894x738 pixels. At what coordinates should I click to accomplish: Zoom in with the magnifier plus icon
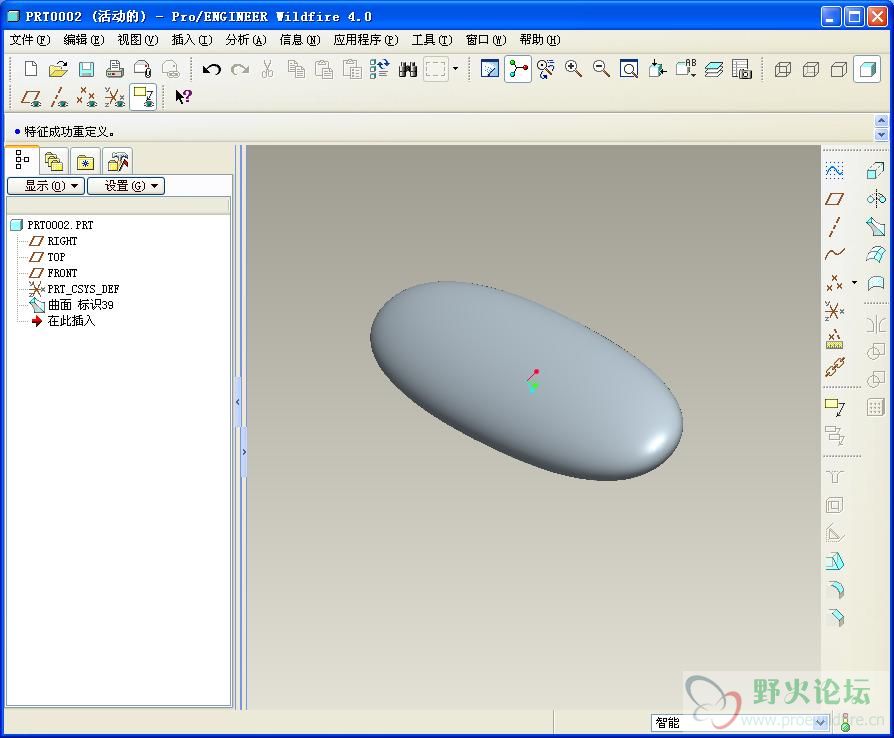tap(573, 69)
